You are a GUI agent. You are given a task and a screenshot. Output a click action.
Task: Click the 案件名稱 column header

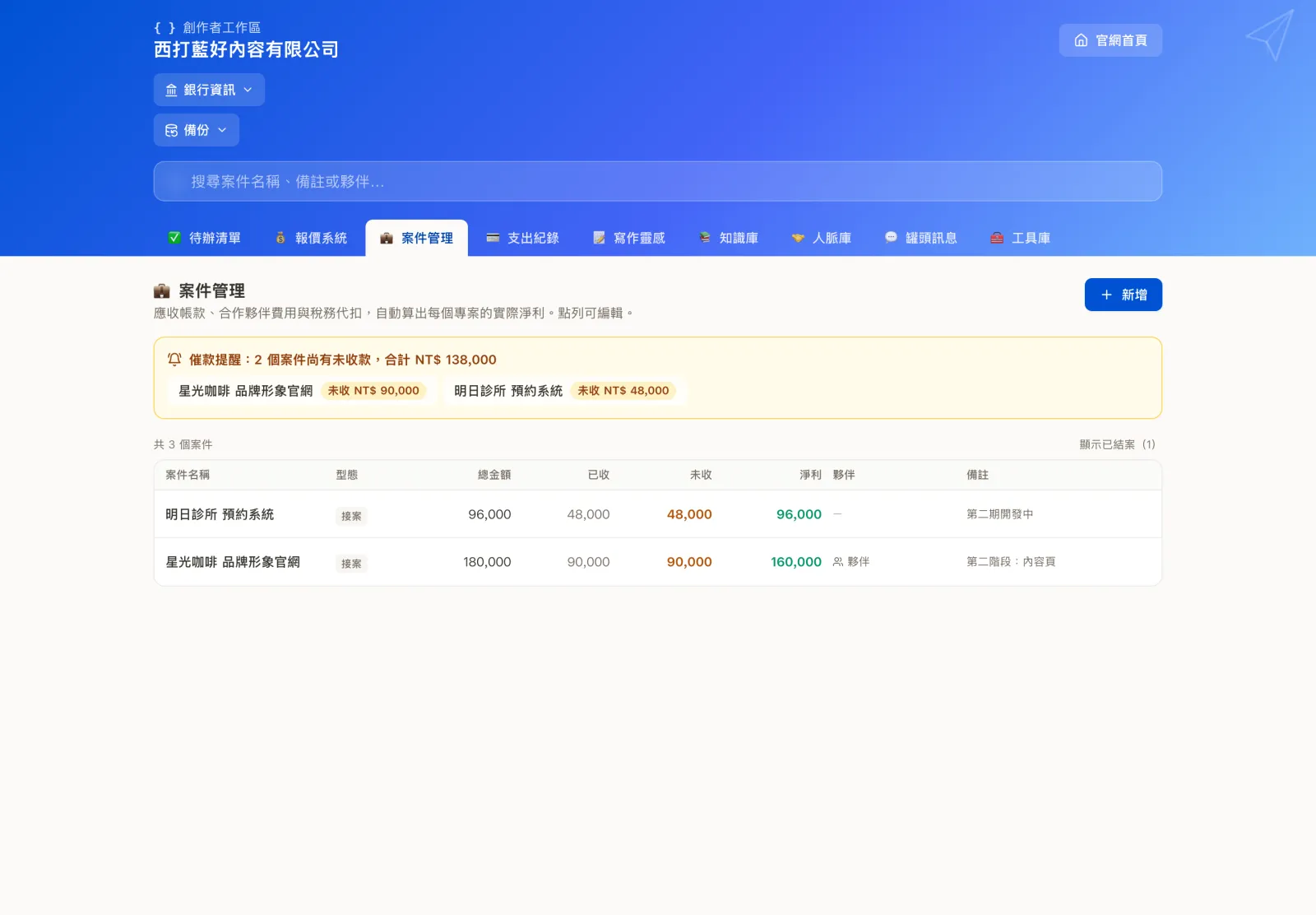188,475
